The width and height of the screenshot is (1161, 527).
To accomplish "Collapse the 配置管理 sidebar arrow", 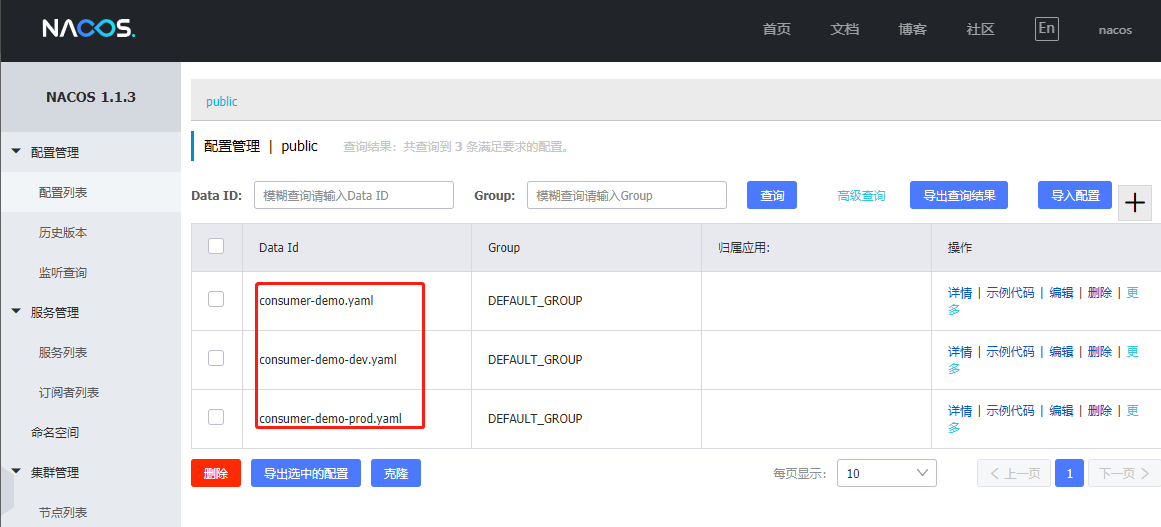I will (16, 152).
